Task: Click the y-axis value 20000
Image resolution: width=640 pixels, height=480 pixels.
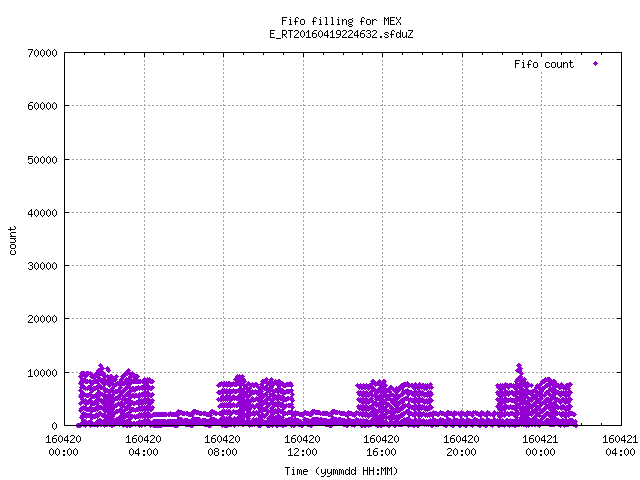Action: click(x=42, y=319)
